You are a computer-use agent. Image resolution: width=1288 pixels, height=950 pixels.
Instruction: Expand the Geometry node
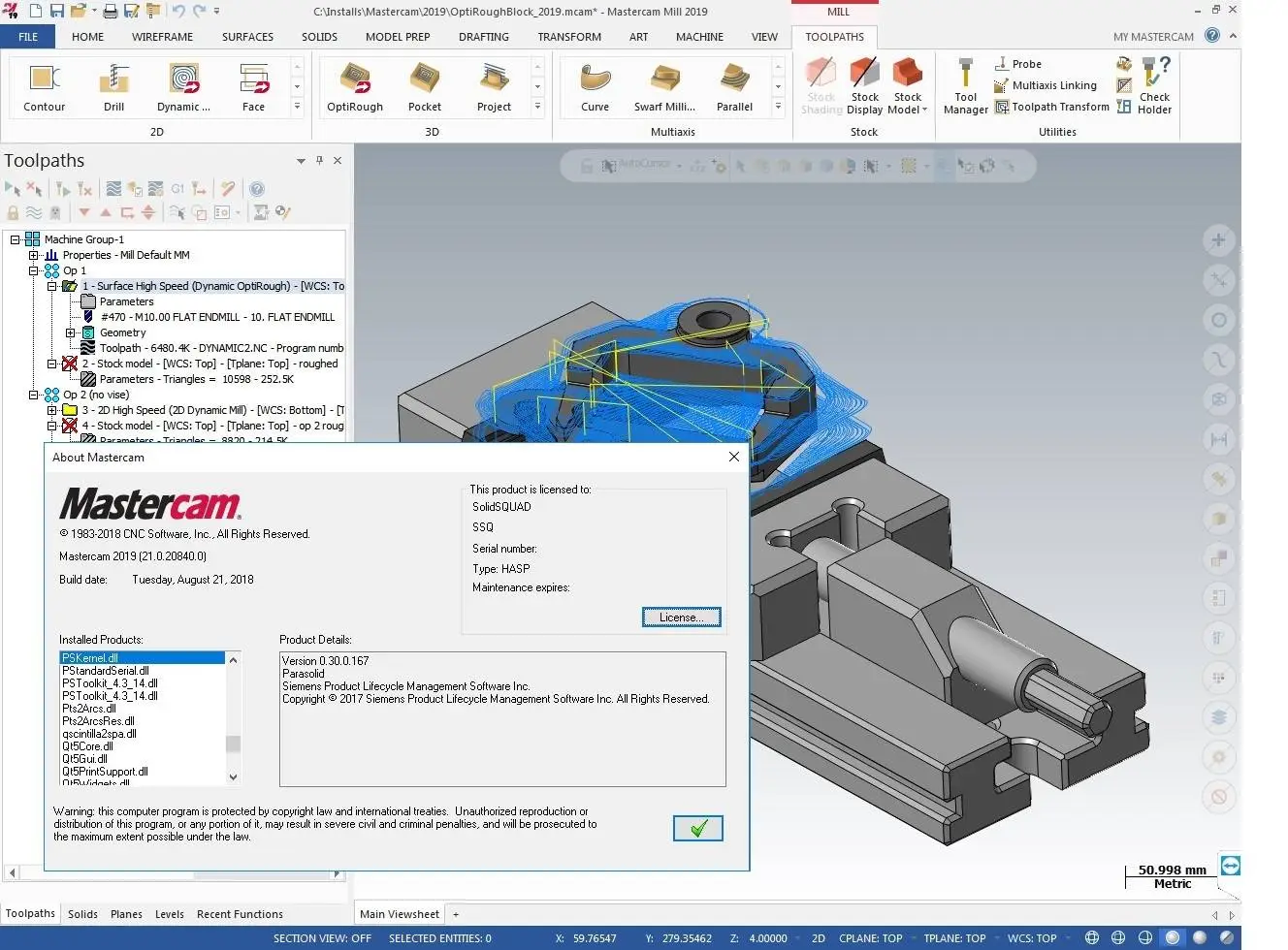[x=70, y=332]
